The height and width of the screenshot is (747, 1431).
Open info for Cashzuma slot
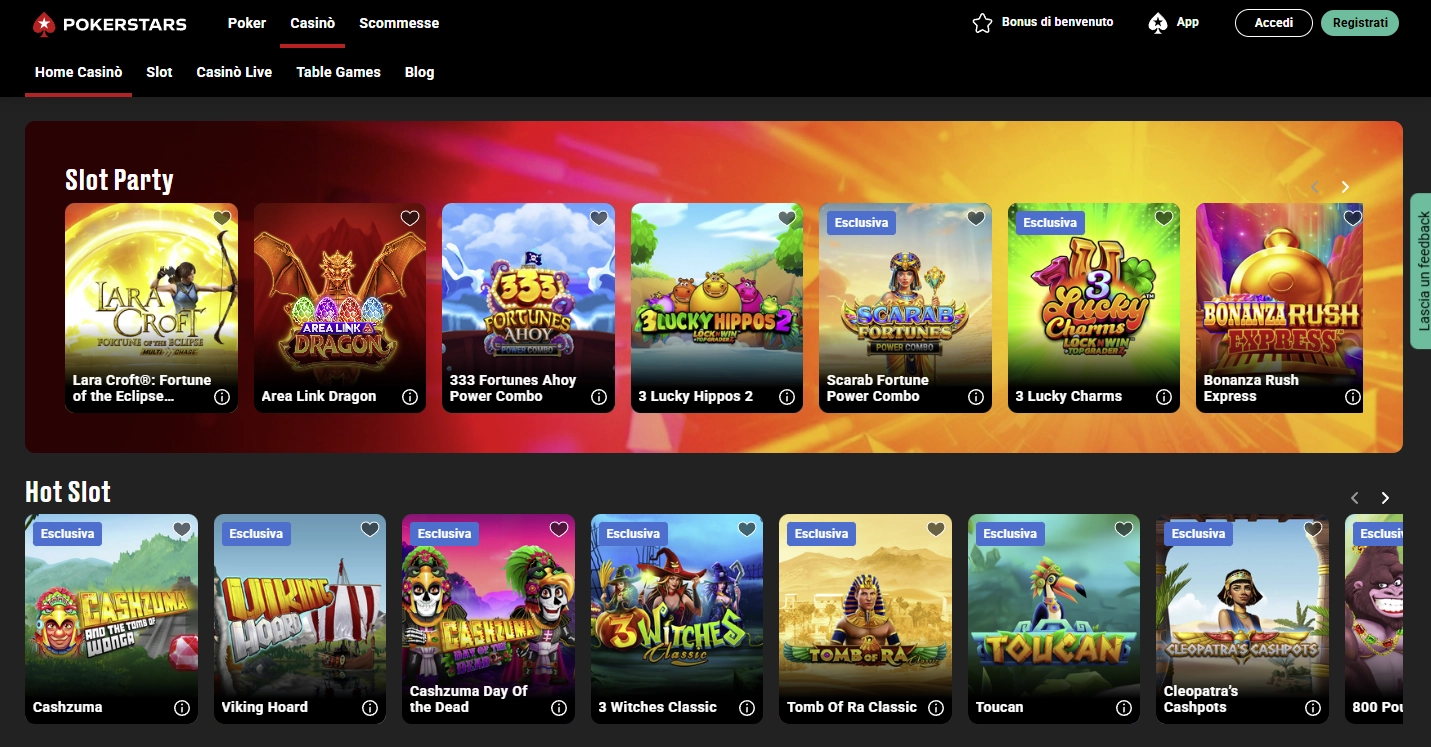click(x=182, y=708)
